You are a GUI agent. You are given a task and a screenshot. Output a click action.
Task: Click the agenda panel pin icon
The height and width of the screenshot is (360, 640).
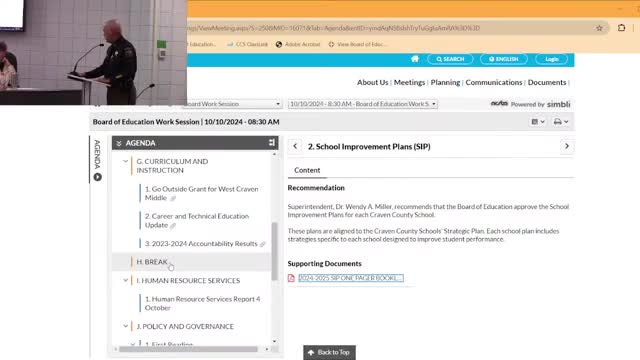tap(271, 142)
